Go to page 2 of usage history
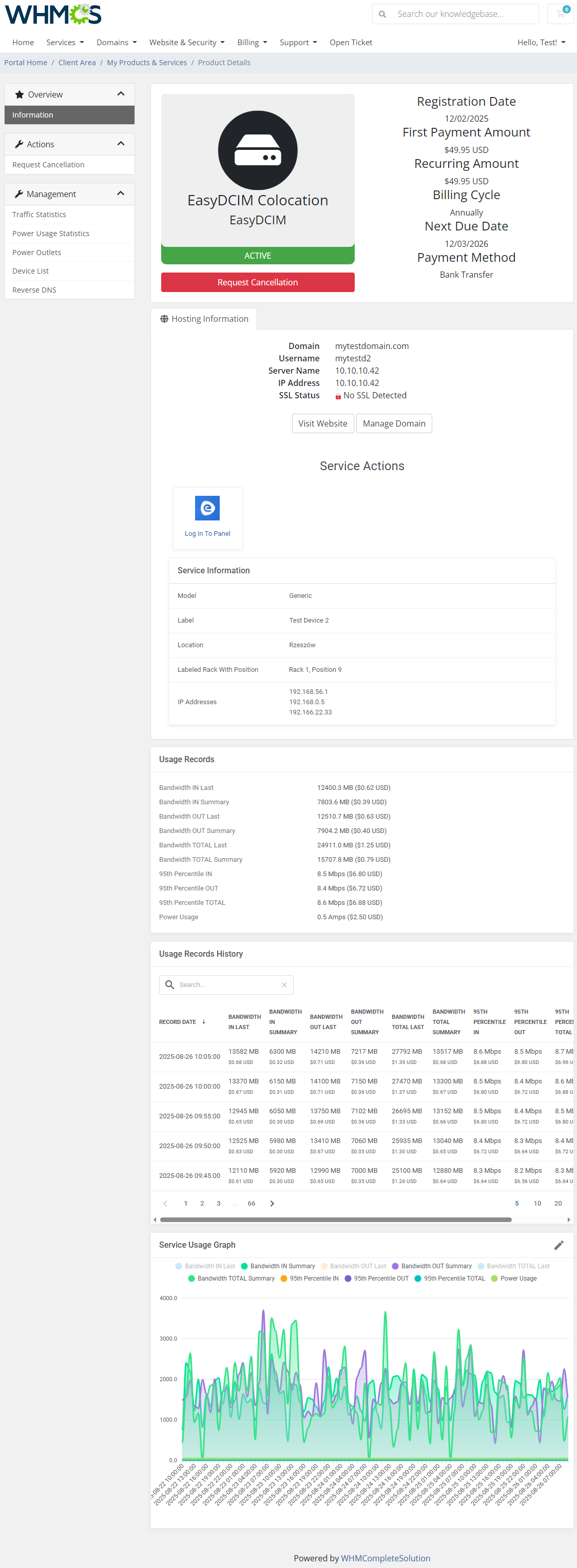Screen dimensions: 577x1568 coord(202,1204)
